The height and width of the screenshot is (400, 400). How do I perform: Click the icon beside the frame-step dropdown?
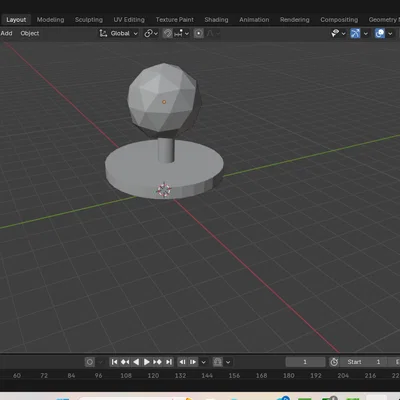coord(218,362)
